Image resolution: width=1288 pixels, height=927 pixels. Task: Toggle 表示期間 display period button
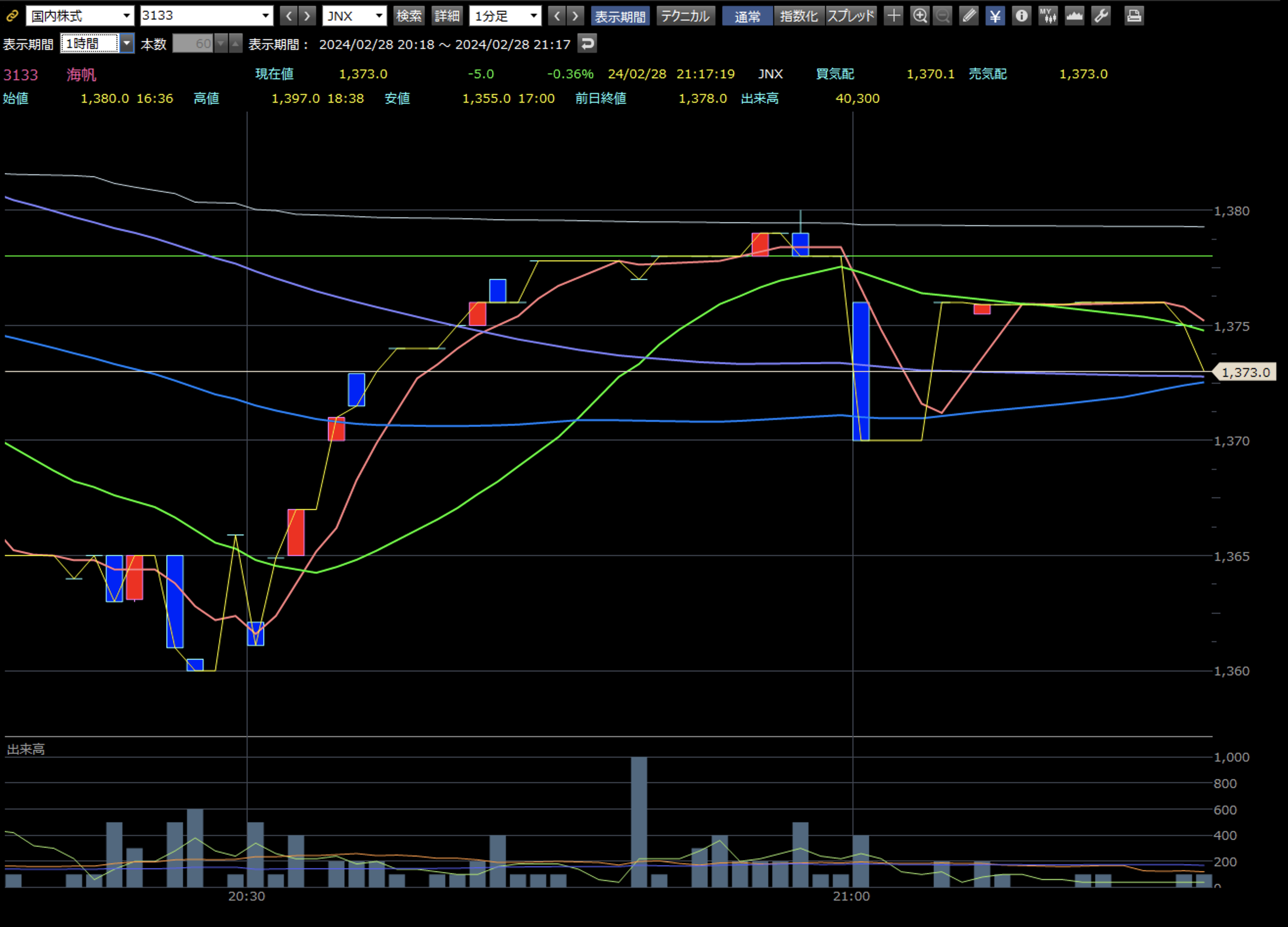tap(620, 16)
